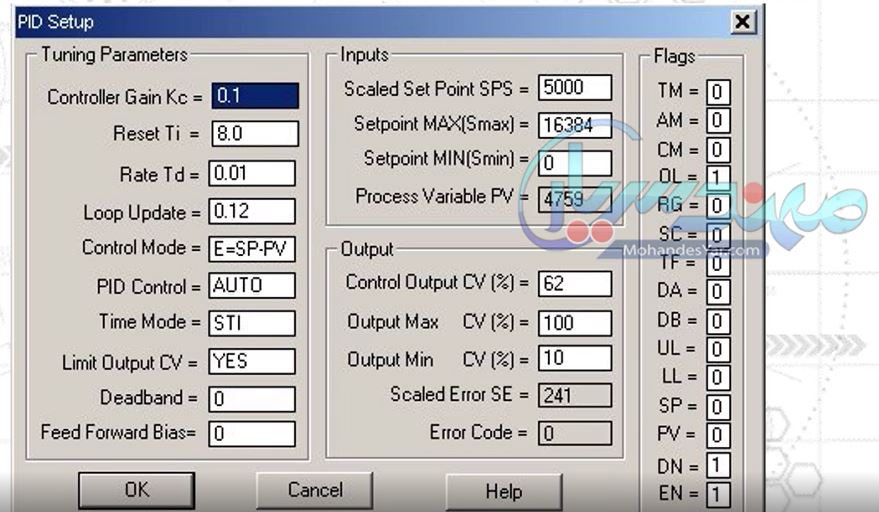Click the Scaled Set Point SPS field
This screenshot has width=879, height=512.
[574, 87]
